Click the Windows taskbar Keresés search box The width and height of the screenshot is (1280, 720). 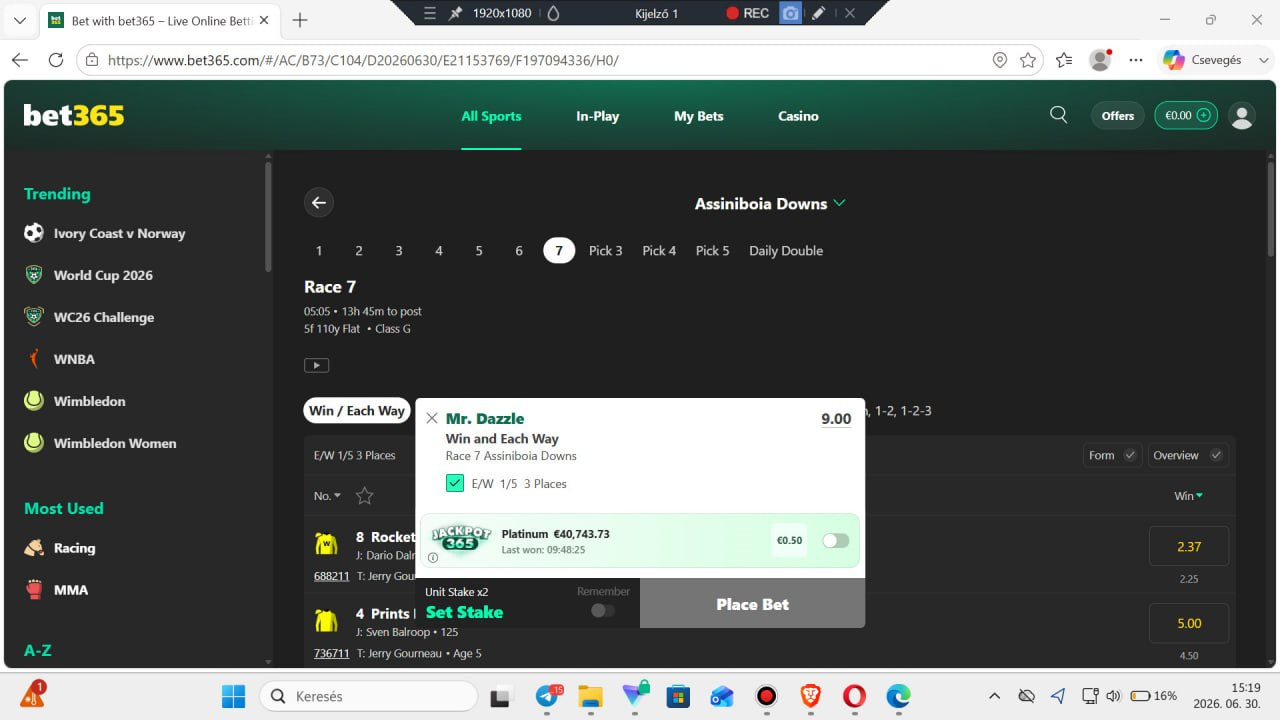pyautogui.click(x=368, y=696)
